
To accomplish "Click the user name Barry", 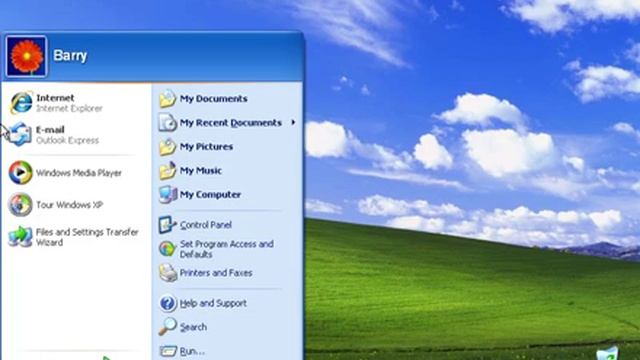I will pyautogui.click(x=70, y=56).
